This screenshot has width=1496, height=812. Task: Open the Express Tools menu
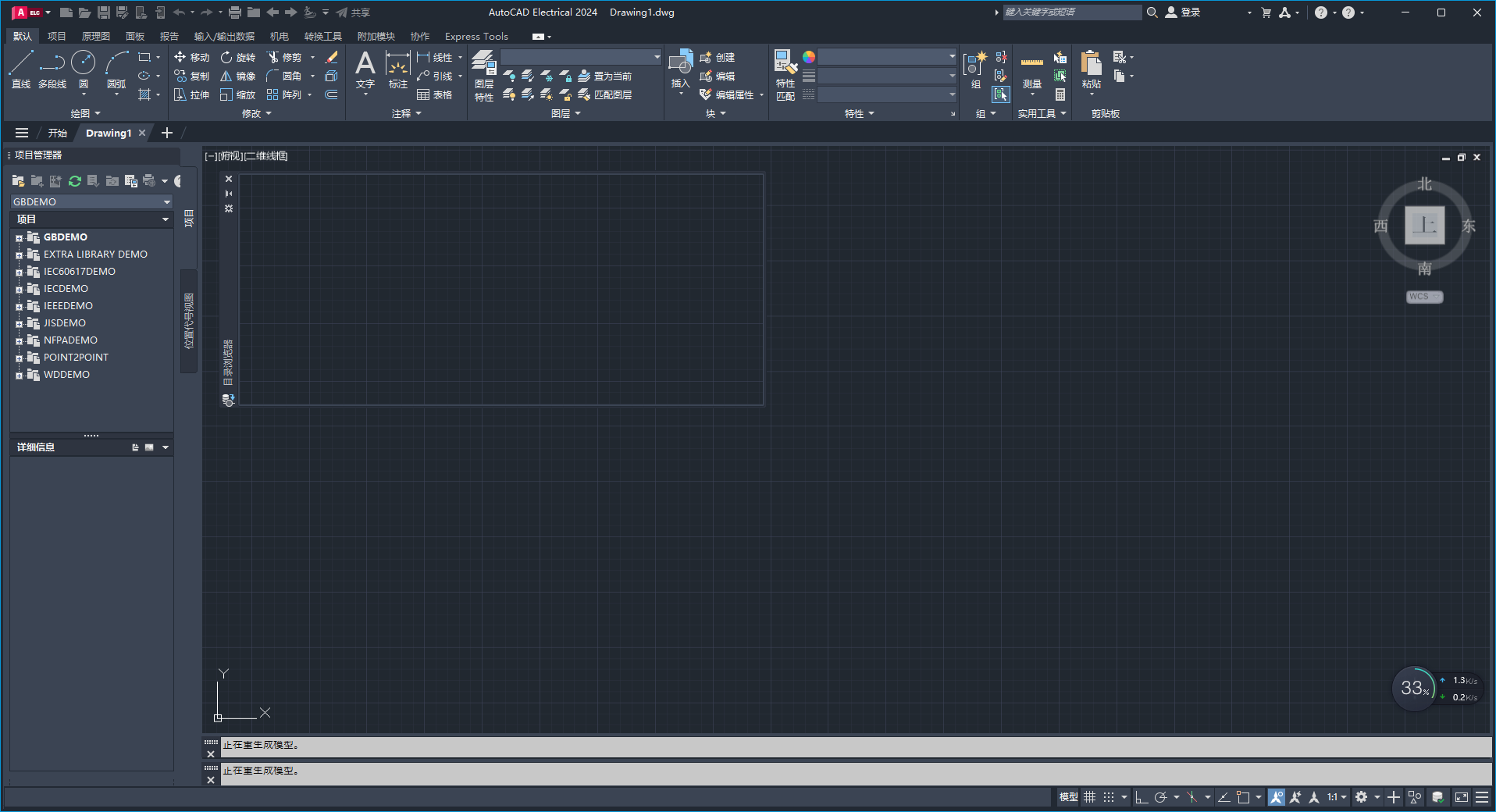tap(476, 36)
